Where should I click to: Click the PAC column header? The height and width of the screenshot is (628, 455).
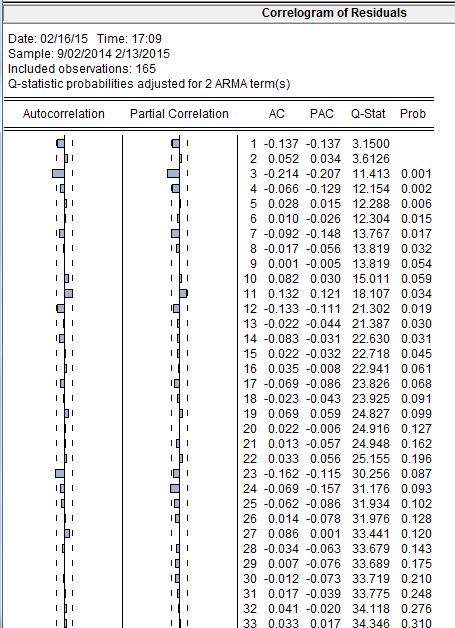[322, 114]
